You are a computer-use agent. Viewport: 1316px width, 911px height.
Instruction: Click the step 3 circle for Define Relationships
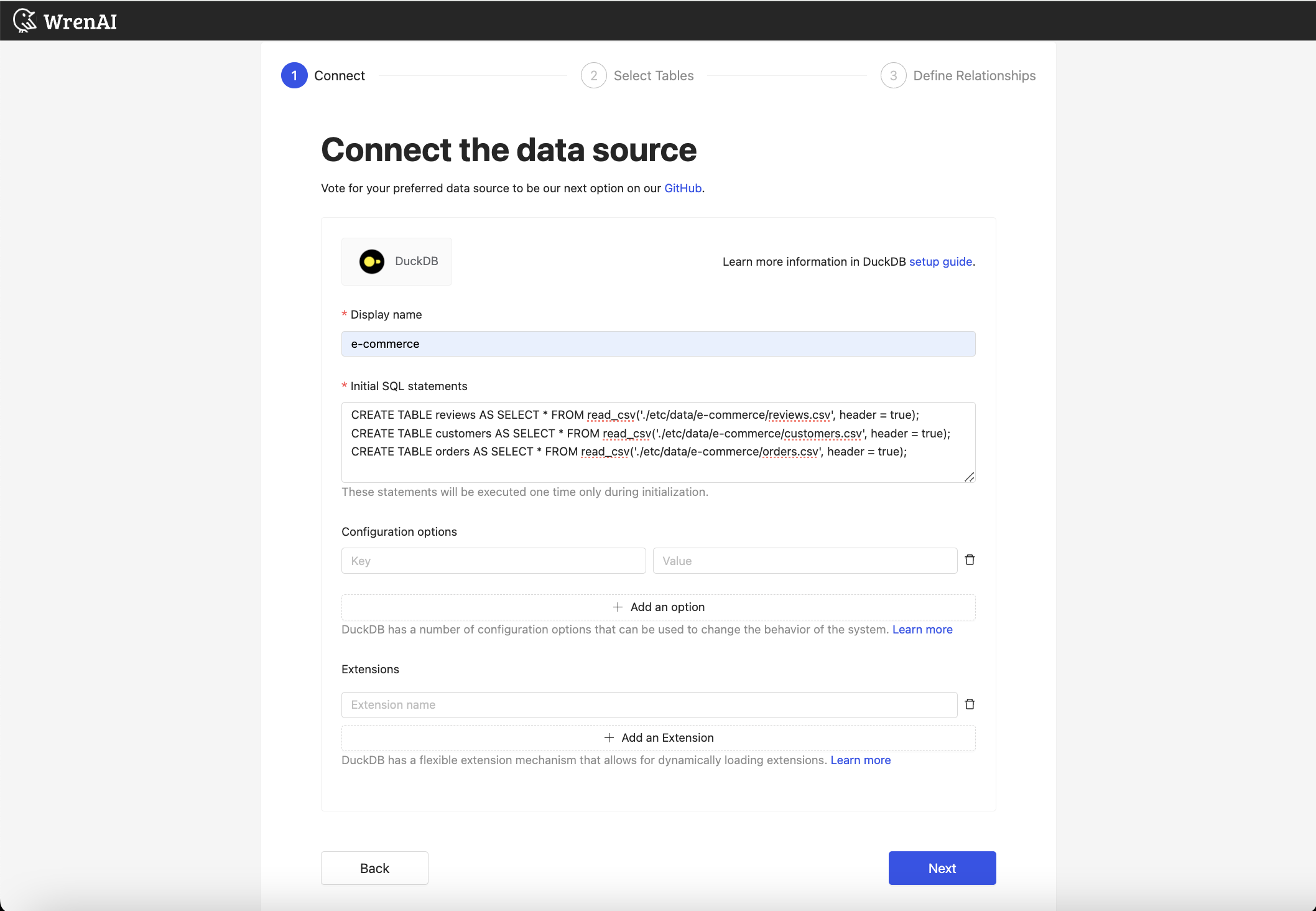893,75
